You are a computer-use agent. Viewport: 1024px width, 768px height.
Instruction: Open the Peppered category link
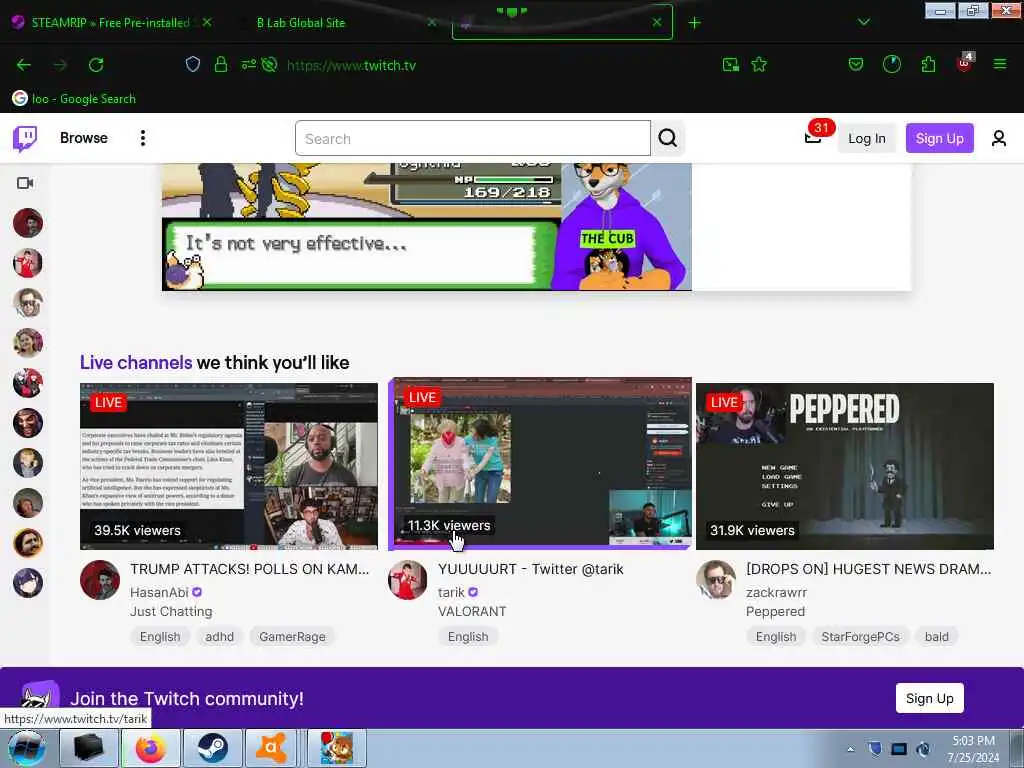pyautogui.click(x=775, y=611)
